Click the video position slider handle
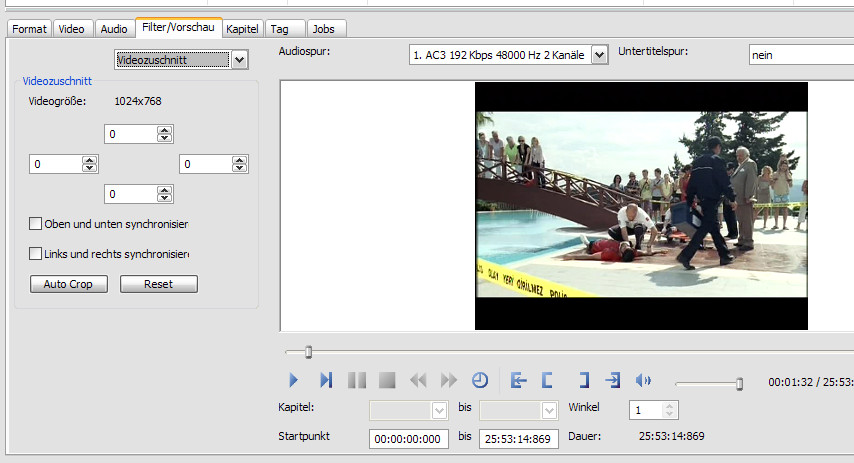Screen dimensions: 854x463 [308, 352]
